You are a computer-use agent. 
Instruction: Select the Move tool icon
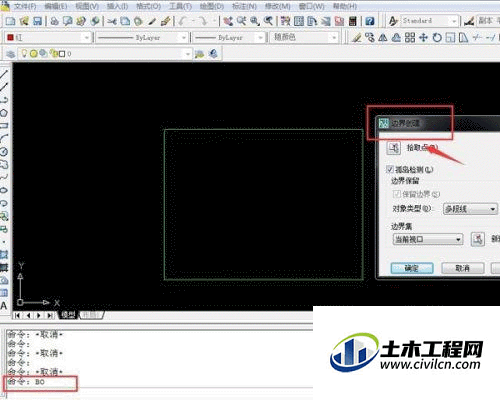tap(423, 37)
